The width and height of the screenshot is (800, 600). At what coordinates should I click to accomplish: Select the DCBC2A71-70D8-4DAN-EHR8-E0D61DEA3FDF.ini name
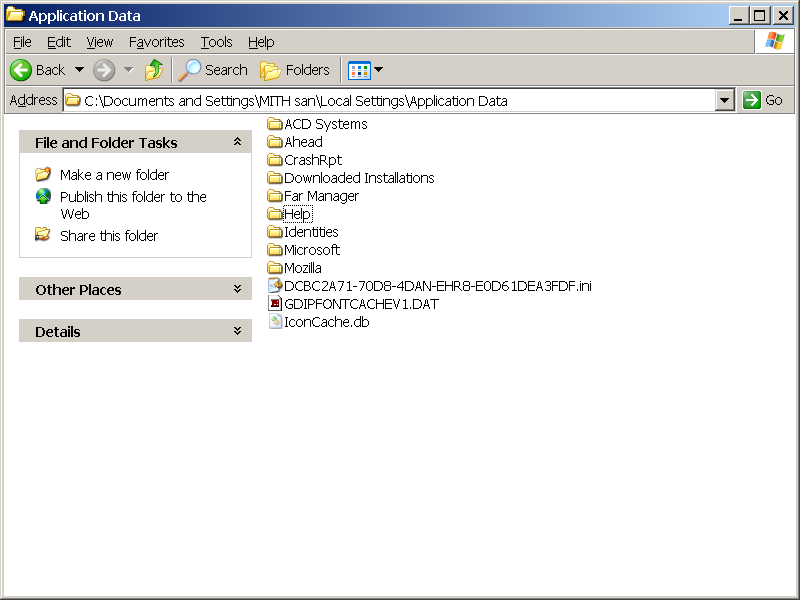coord(438,286)
